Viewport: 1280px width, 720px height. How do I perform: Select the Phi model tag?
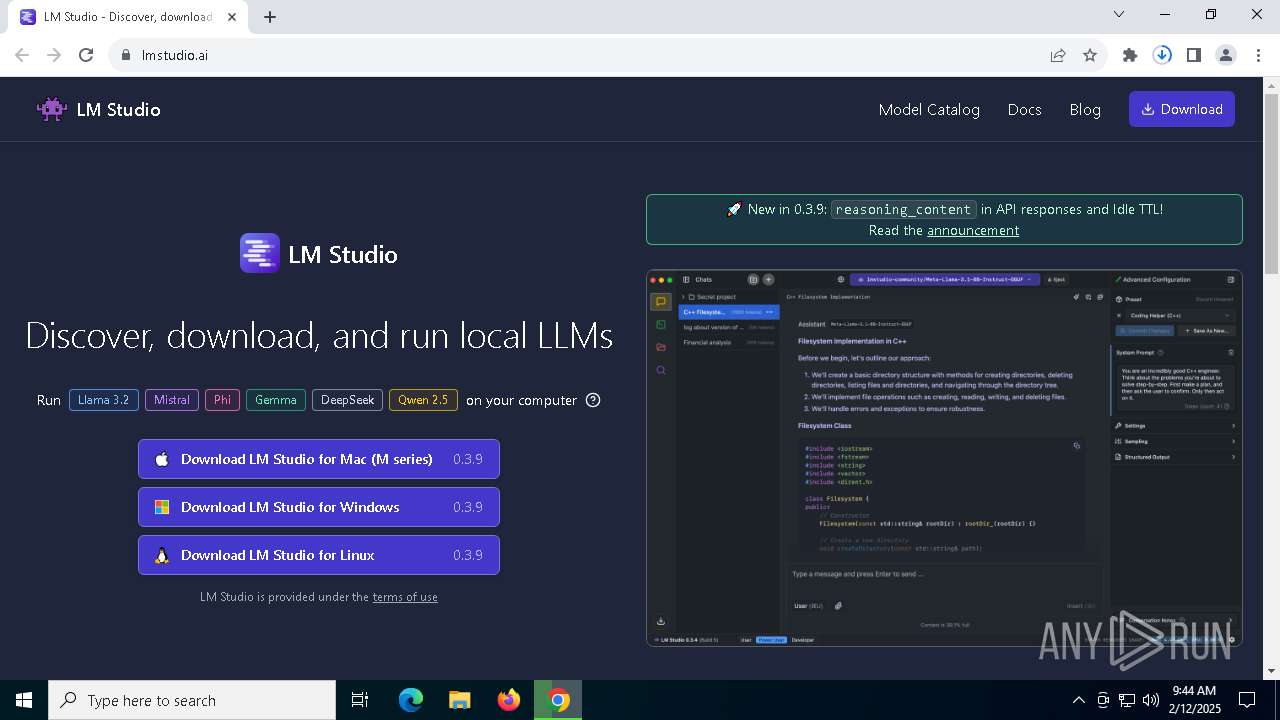coord(222,400)
